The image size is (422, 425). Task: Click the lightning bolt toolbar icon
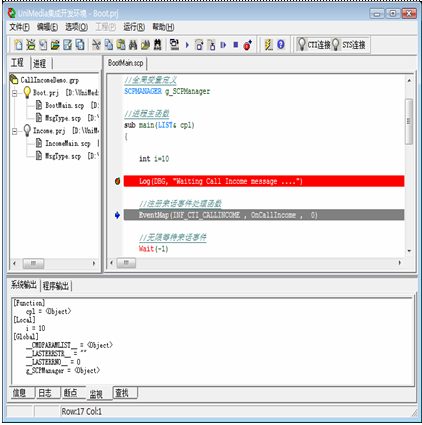coord(269,45)
